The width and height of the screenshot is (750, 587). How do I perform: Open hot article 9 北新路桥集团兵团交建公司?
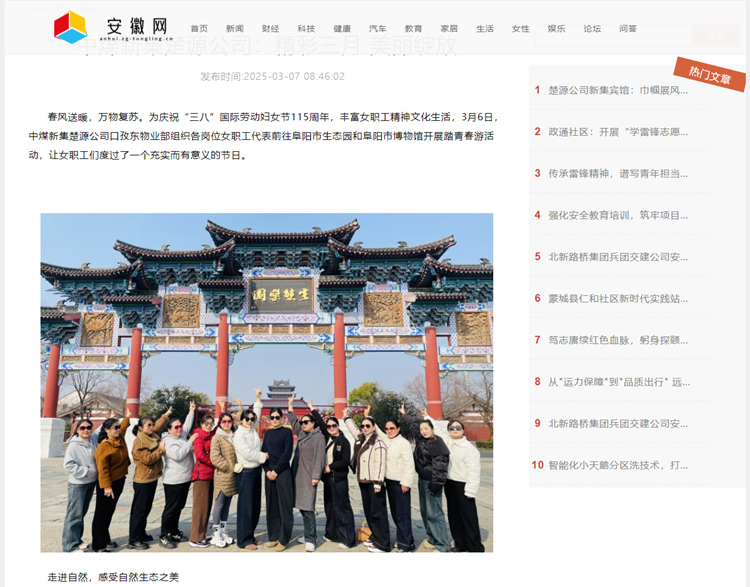pos(618,423)
